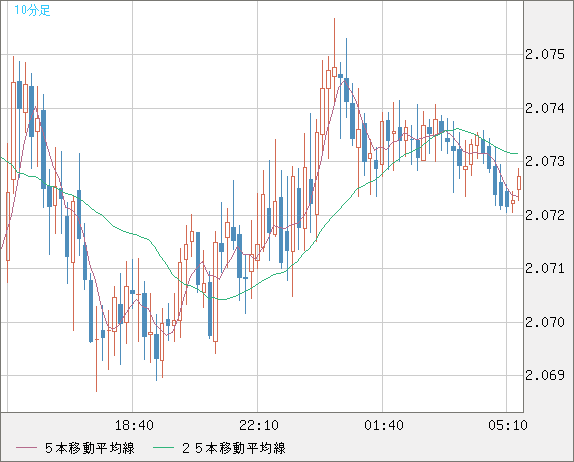Image resolution: width=574 pixels, height=462 pixels.
Task: Click the 01:40 time axis label
Action: tap(384, 425)
